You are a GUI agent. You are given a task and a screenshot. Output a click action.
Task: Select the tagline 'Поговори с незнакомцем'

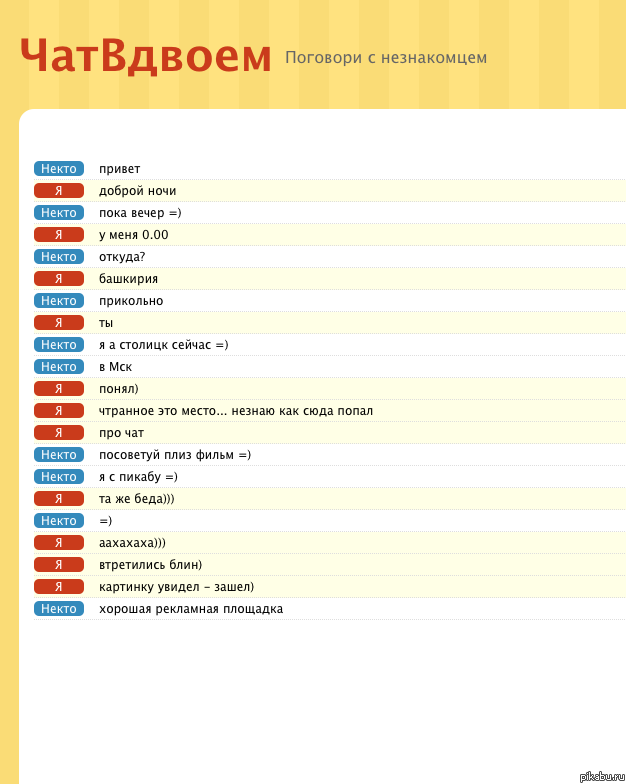pyautogui.click(x=386, y=58)
